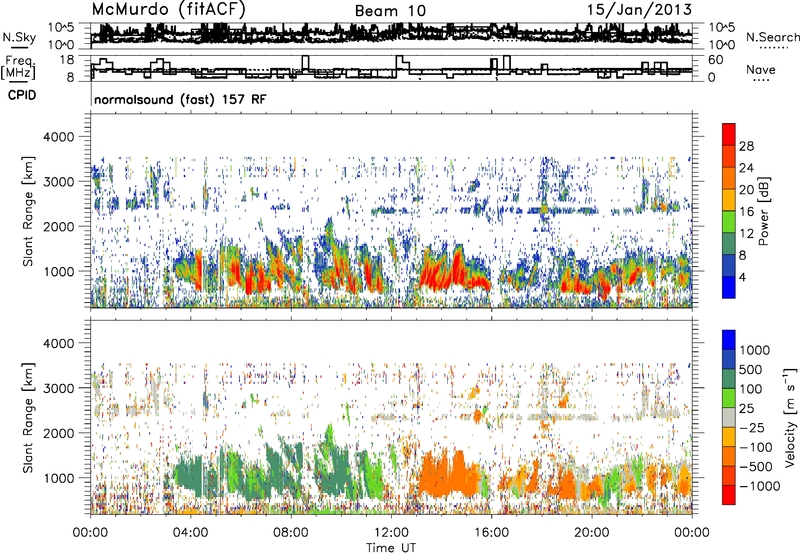
Task: Click the blue top of velocity colorbar
Action: click(x=729, y=340)
